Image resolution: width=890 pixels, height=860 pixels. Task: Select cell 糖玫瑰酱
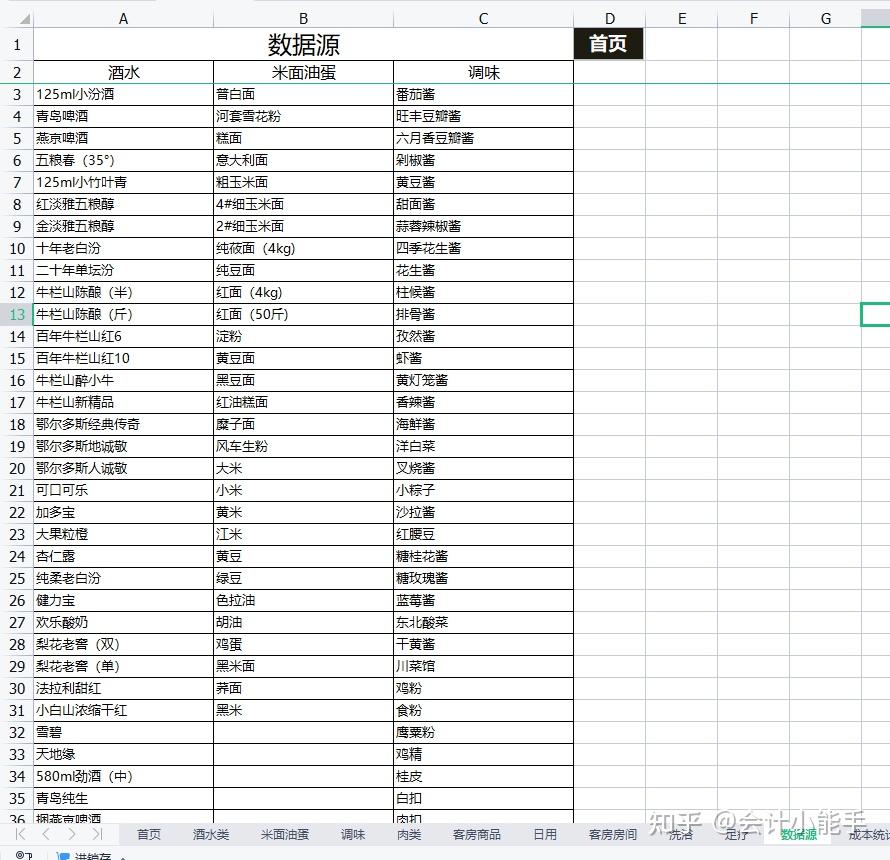click(483, 578)
